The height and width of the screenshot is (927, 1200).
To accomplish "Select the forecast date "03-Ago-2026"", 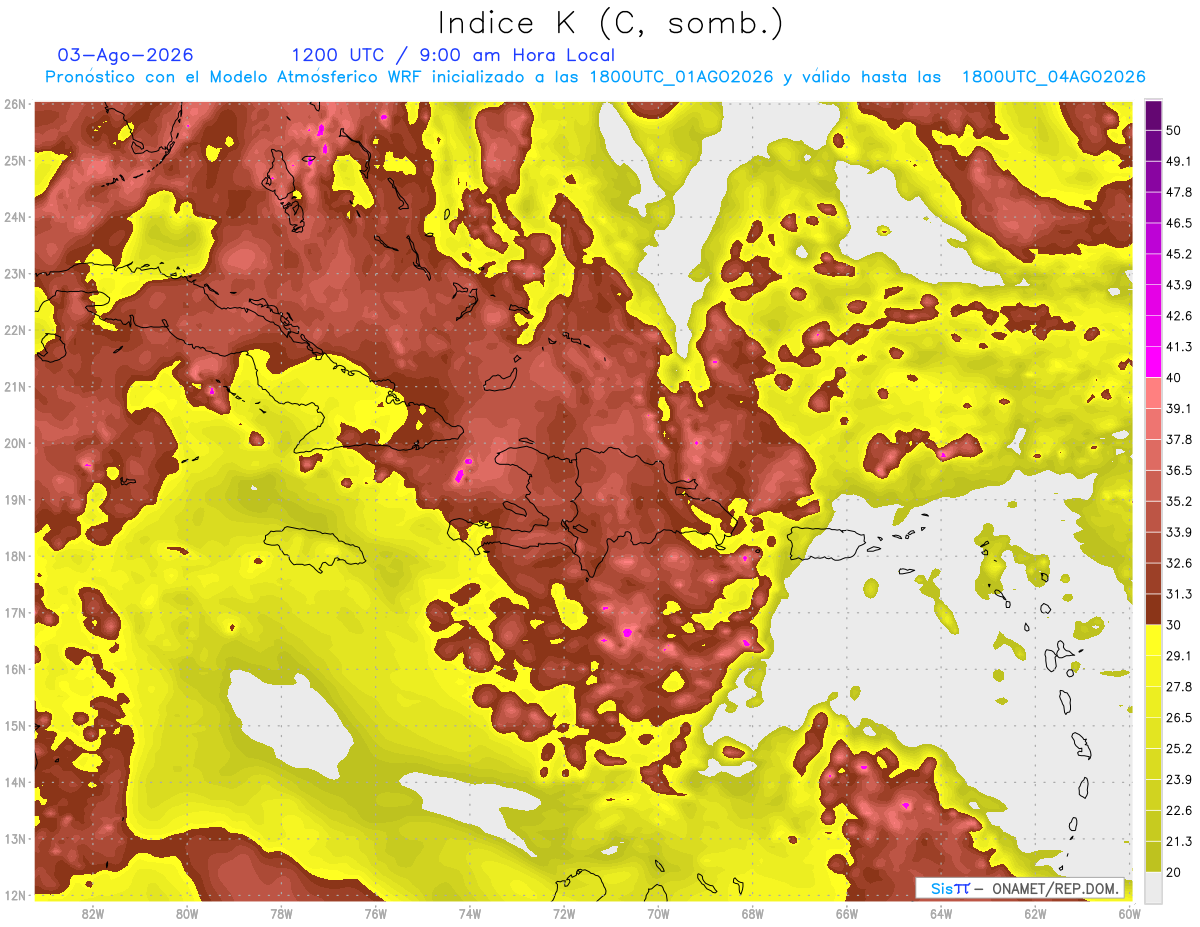I will (x=126, y=55).
